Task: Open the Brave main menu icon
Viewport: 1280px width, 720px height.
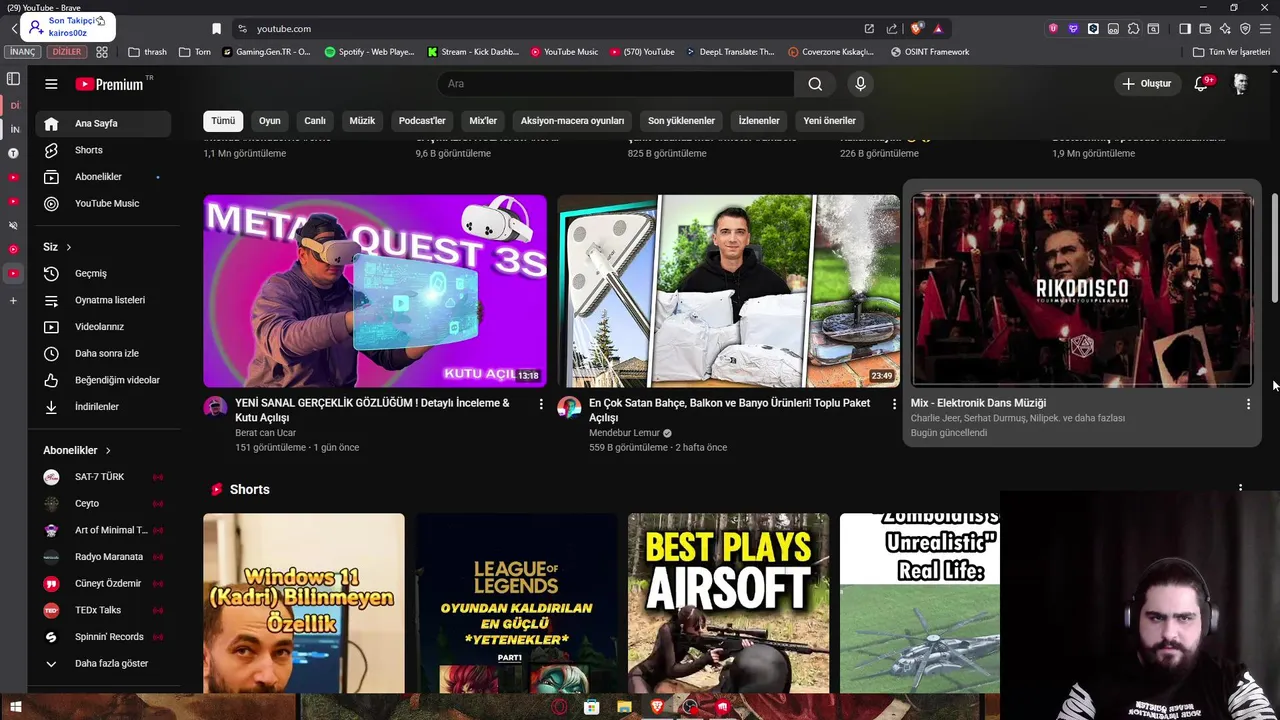Action: point(1265,28)
